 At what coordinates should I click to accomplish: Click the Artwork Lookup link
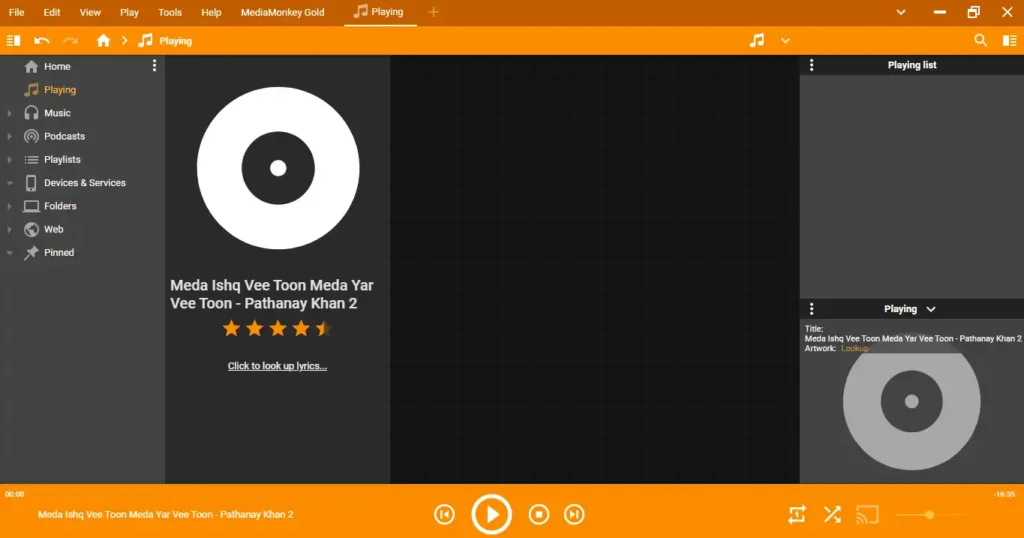pyautogui.click(x=854, y=348)
